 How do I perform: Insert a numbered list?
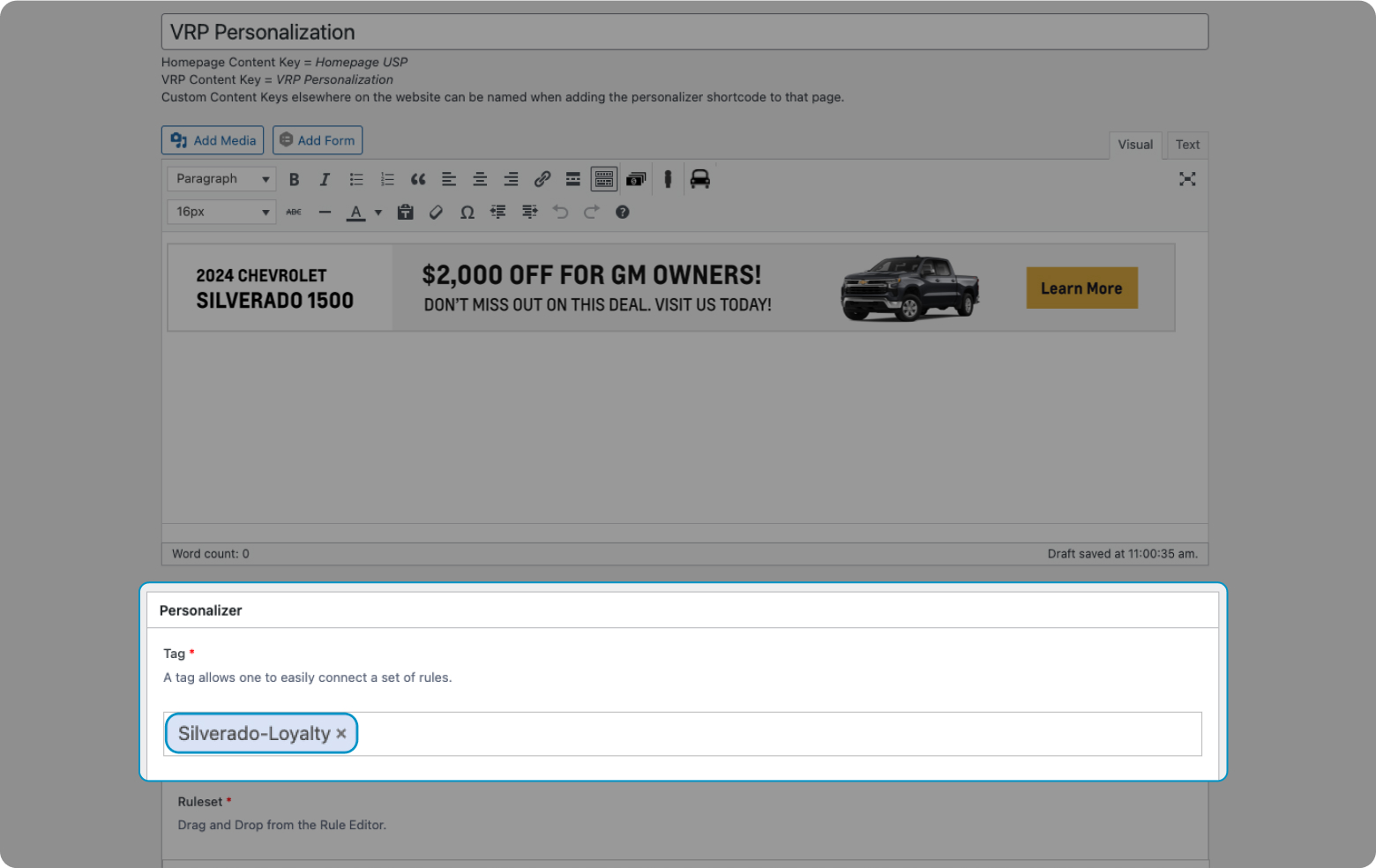click(387, 179)
